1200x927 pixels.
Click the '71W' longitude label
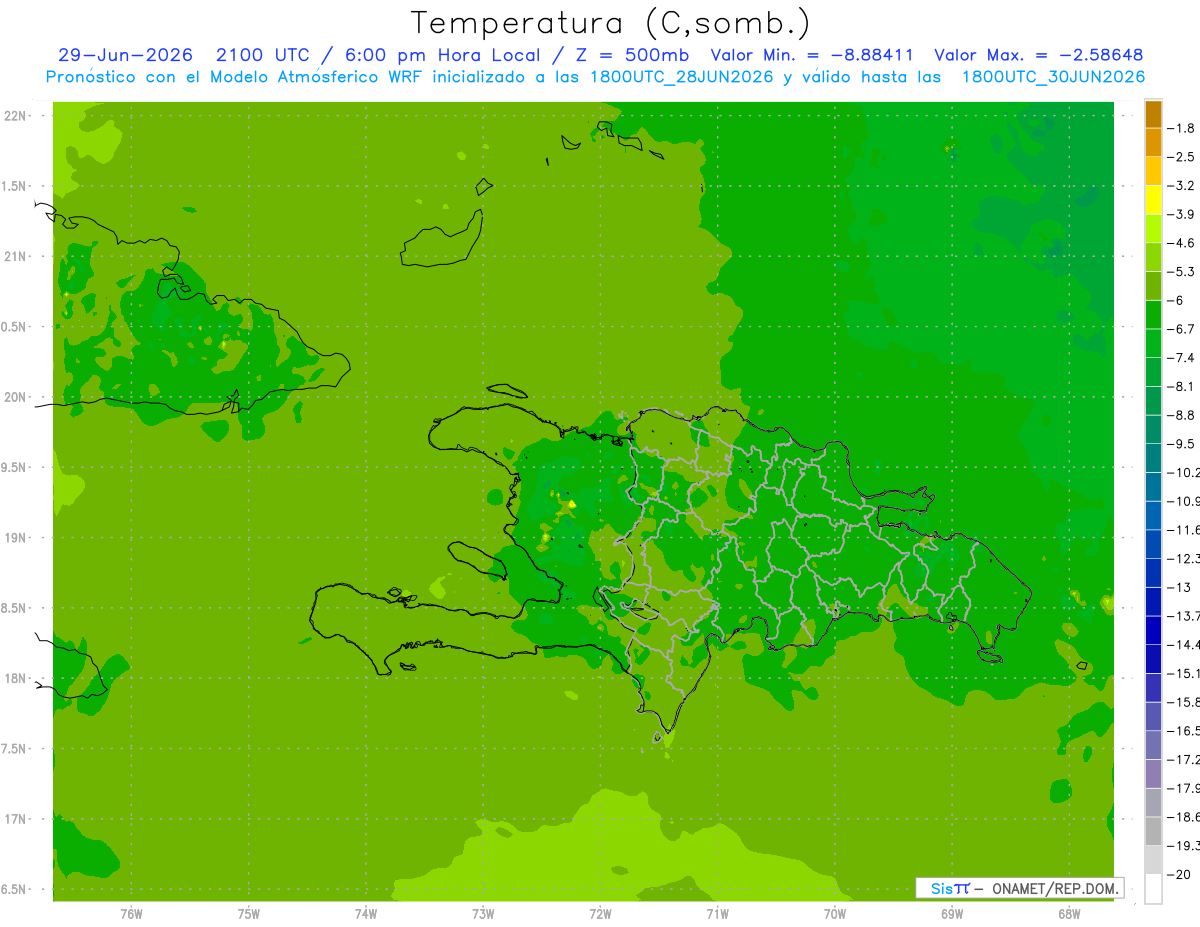point(717,914)
